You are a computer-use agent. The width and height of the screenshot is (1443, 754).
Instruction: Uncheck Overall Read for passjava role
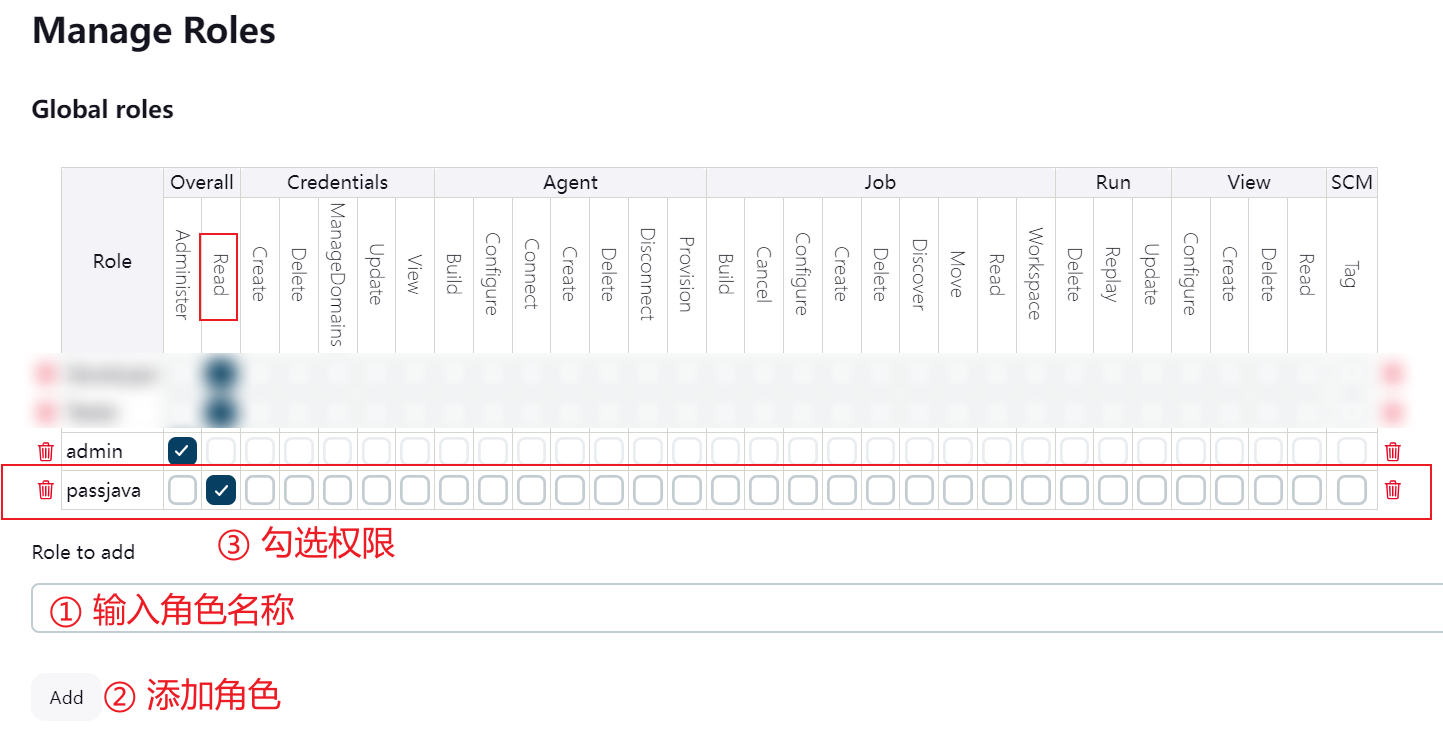221,490
